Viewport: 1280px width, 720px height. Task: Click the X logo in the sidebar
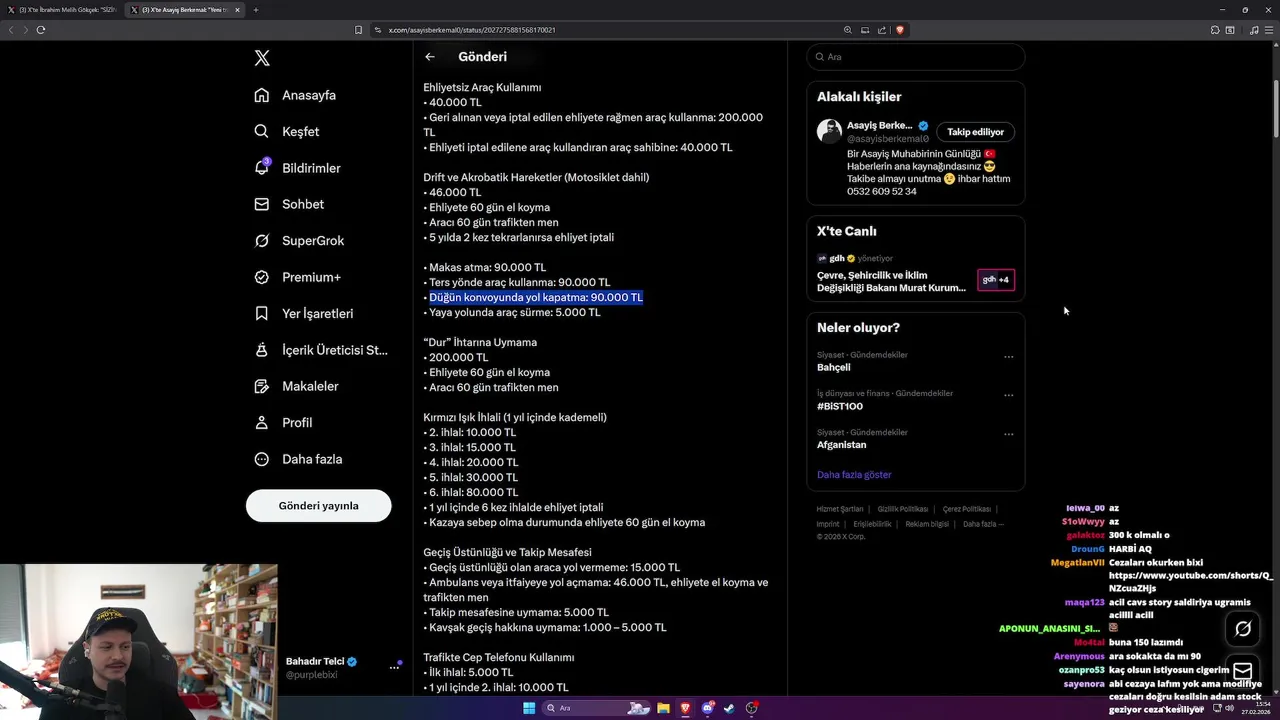(x=262, y=58)
